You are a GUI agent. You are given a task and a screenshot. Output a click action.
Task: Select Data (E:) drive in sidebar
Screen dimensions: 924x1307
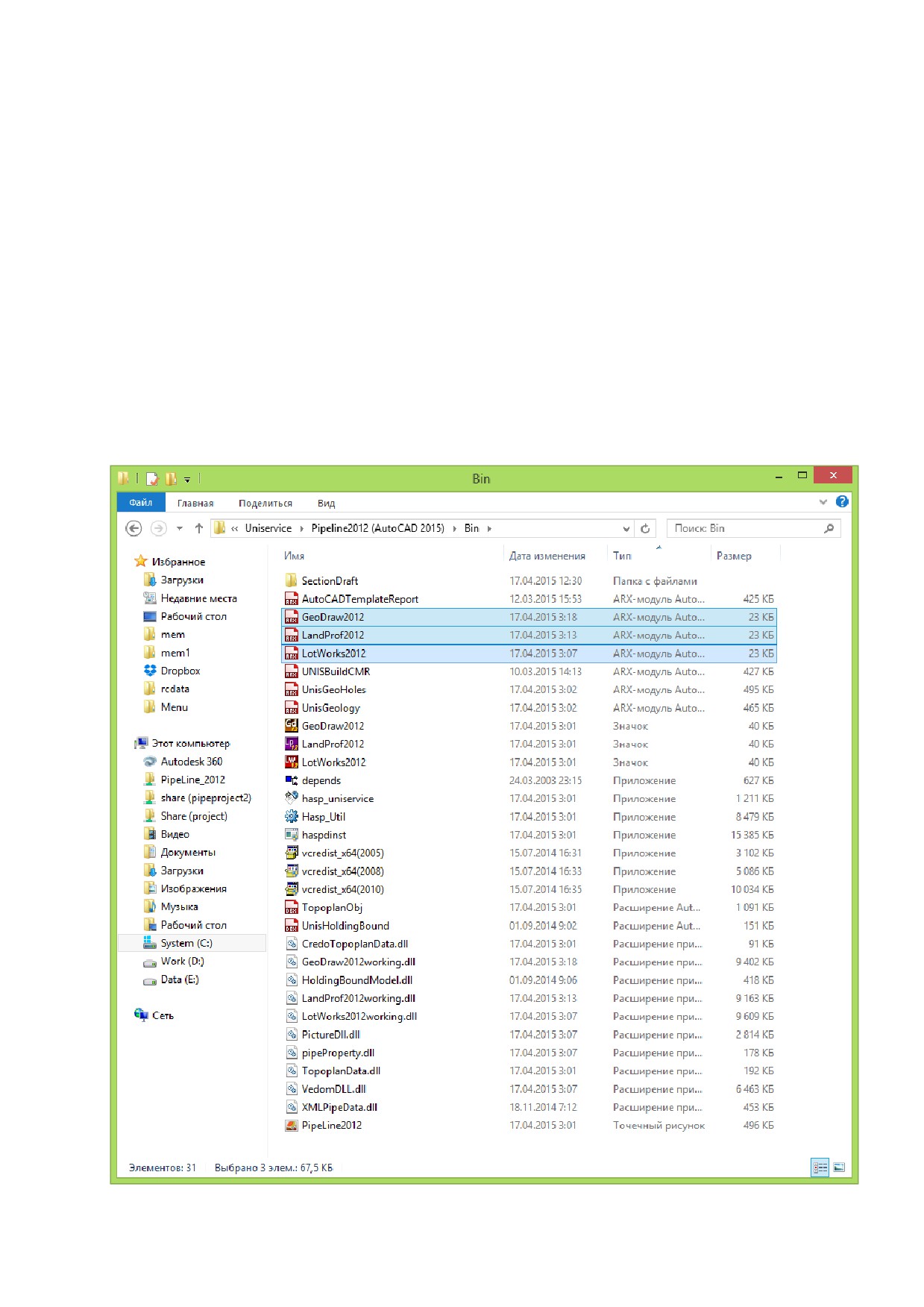[x=180, y=980]
